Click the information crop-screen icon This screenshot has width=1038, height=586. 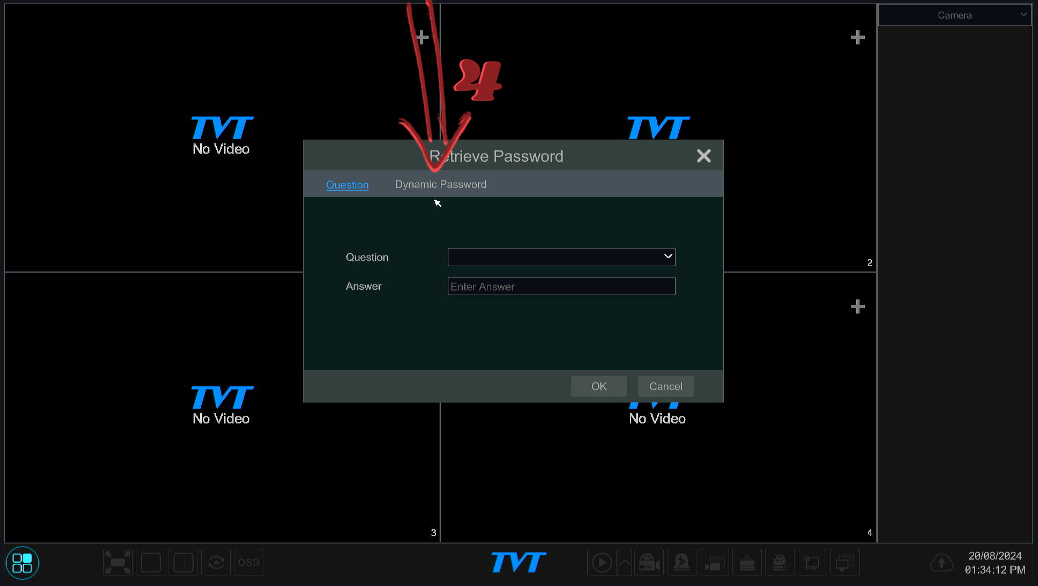click(x=812, y=563)
